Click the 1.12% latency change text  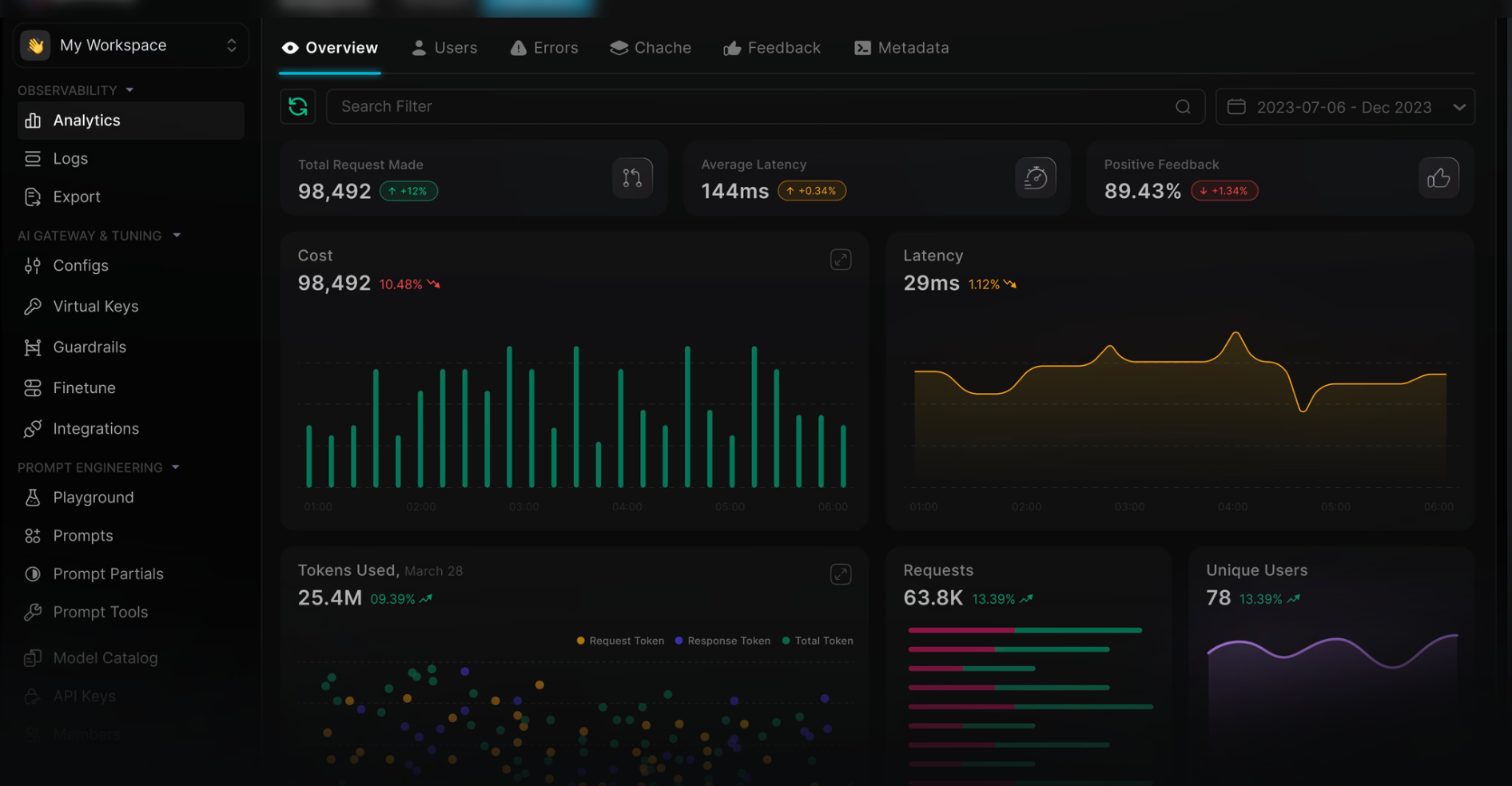tap(984, 284)
